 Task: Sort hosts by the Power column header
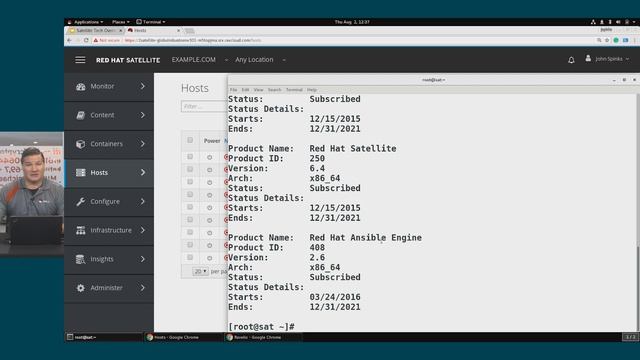pos(212,141)
